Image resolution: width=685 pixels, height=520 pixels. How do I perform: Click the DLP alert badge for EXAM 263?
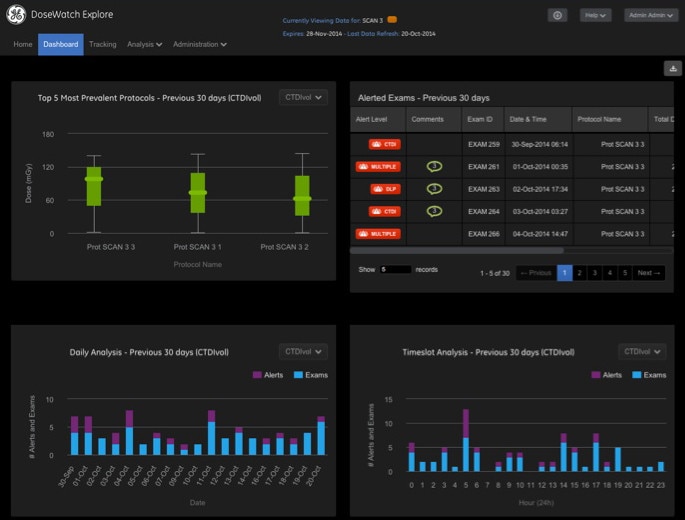coord(385,189)
